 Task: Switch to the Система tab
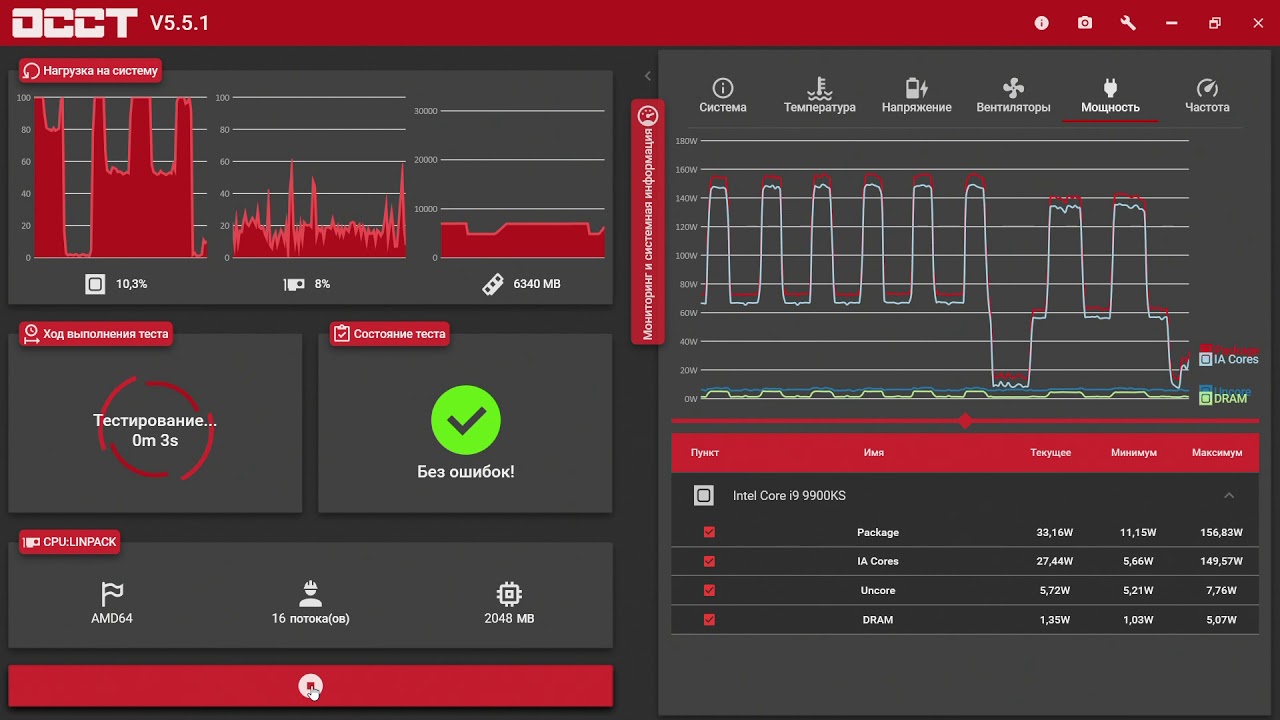723,96
